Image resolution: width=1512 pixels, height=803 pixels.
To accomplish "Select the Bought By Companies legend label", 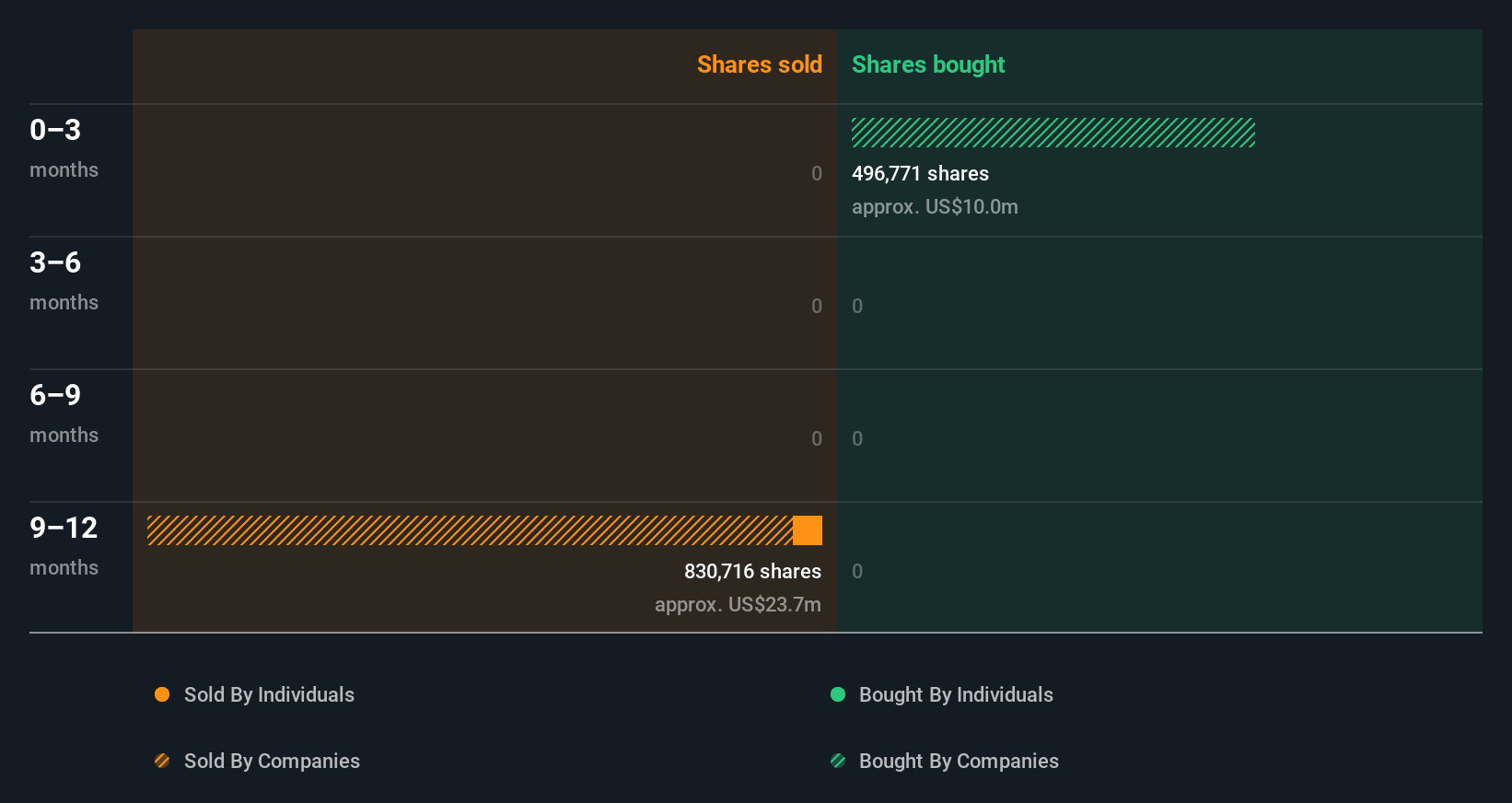I will pos(959,761).
